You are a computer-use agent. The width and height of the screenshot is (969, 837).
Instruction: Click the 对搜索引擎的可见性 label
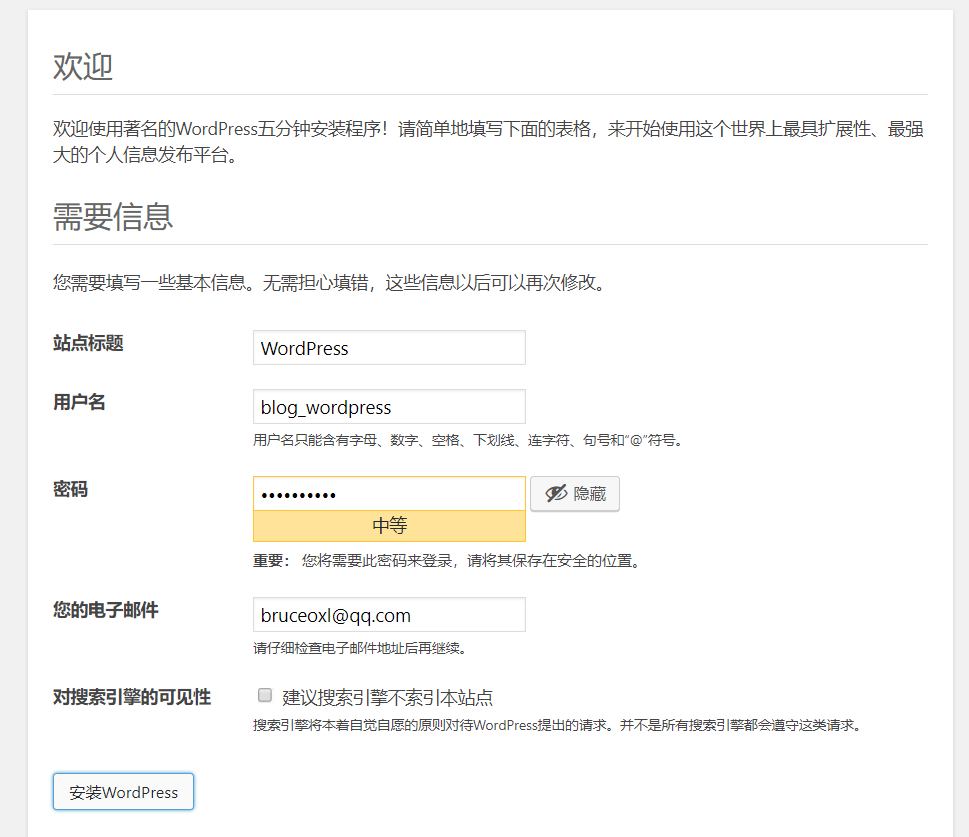click(132, 697)
